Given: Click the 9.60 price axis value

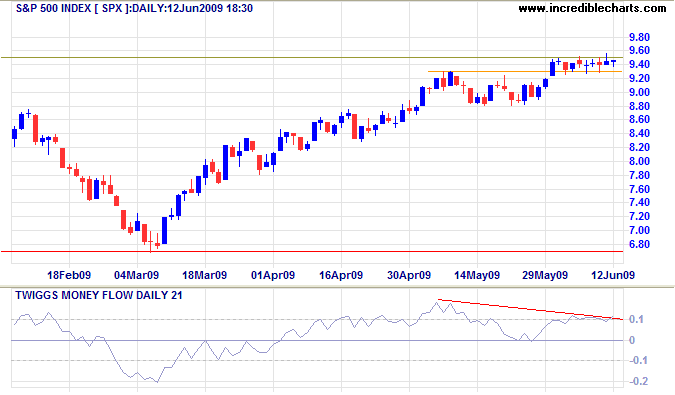Looking at the screenshot, I should click(639, 51).
